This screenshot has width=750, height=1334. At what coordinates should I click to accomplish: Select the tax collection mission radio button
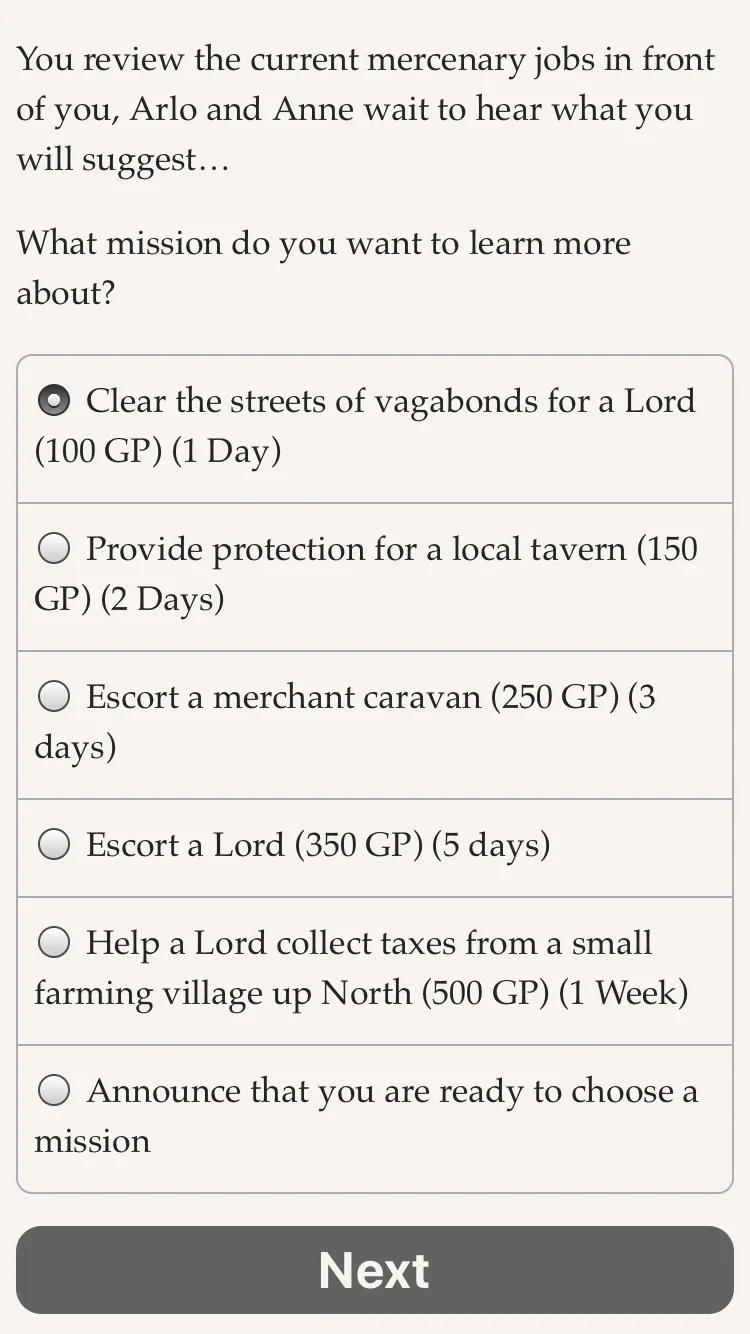(54, 942)
